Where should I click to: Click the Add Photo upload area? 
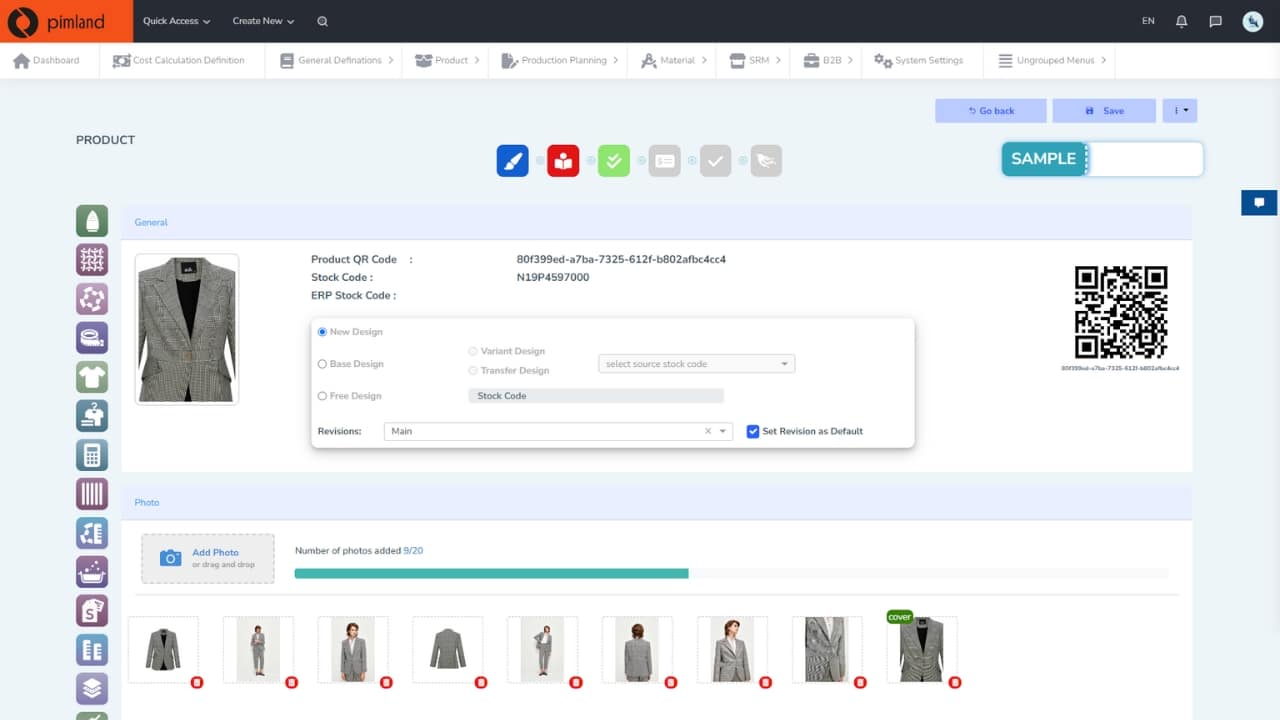(208, 558)
